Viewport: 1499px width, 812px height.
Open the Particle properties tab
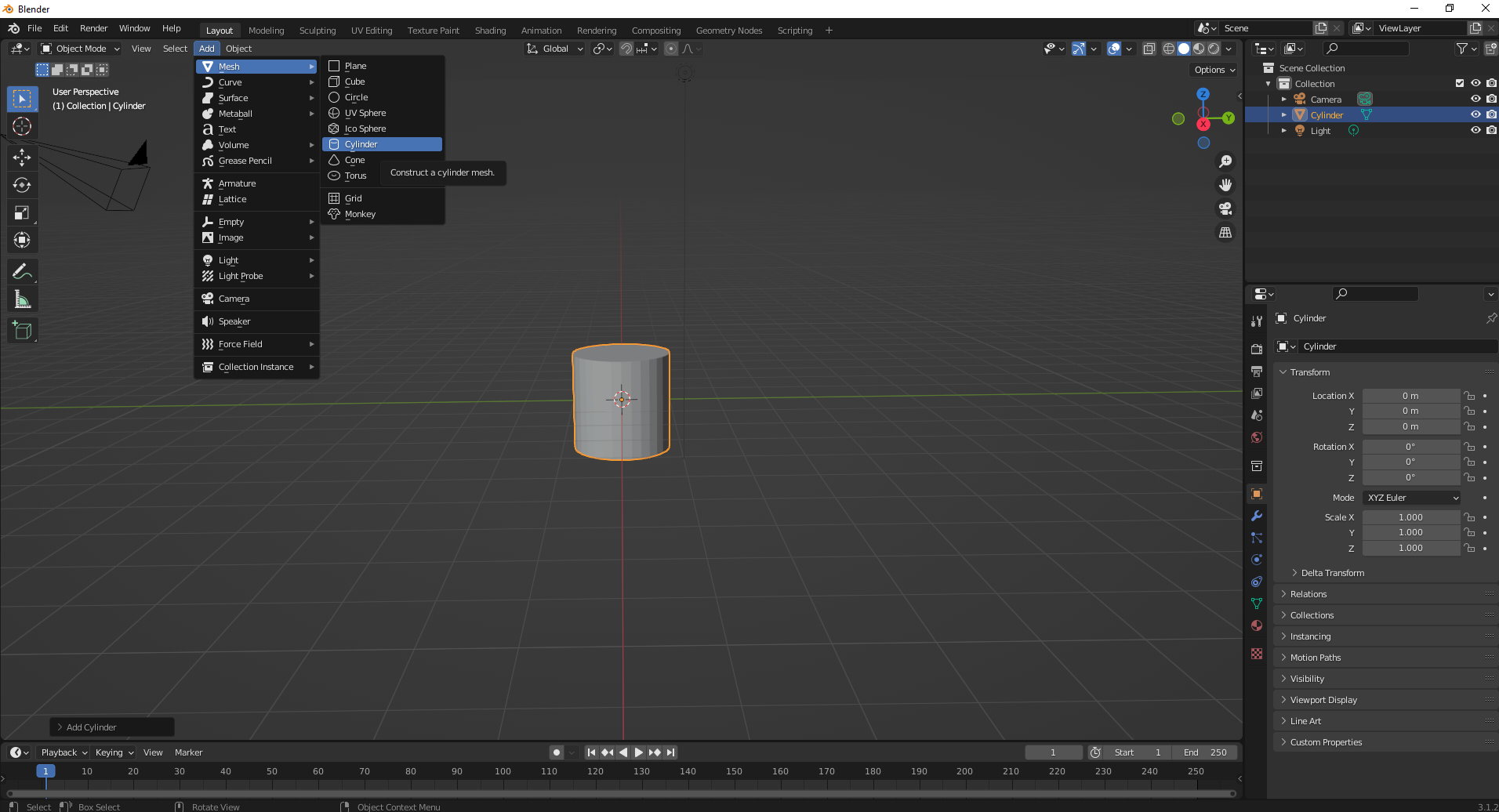[x=1257, y=538]
